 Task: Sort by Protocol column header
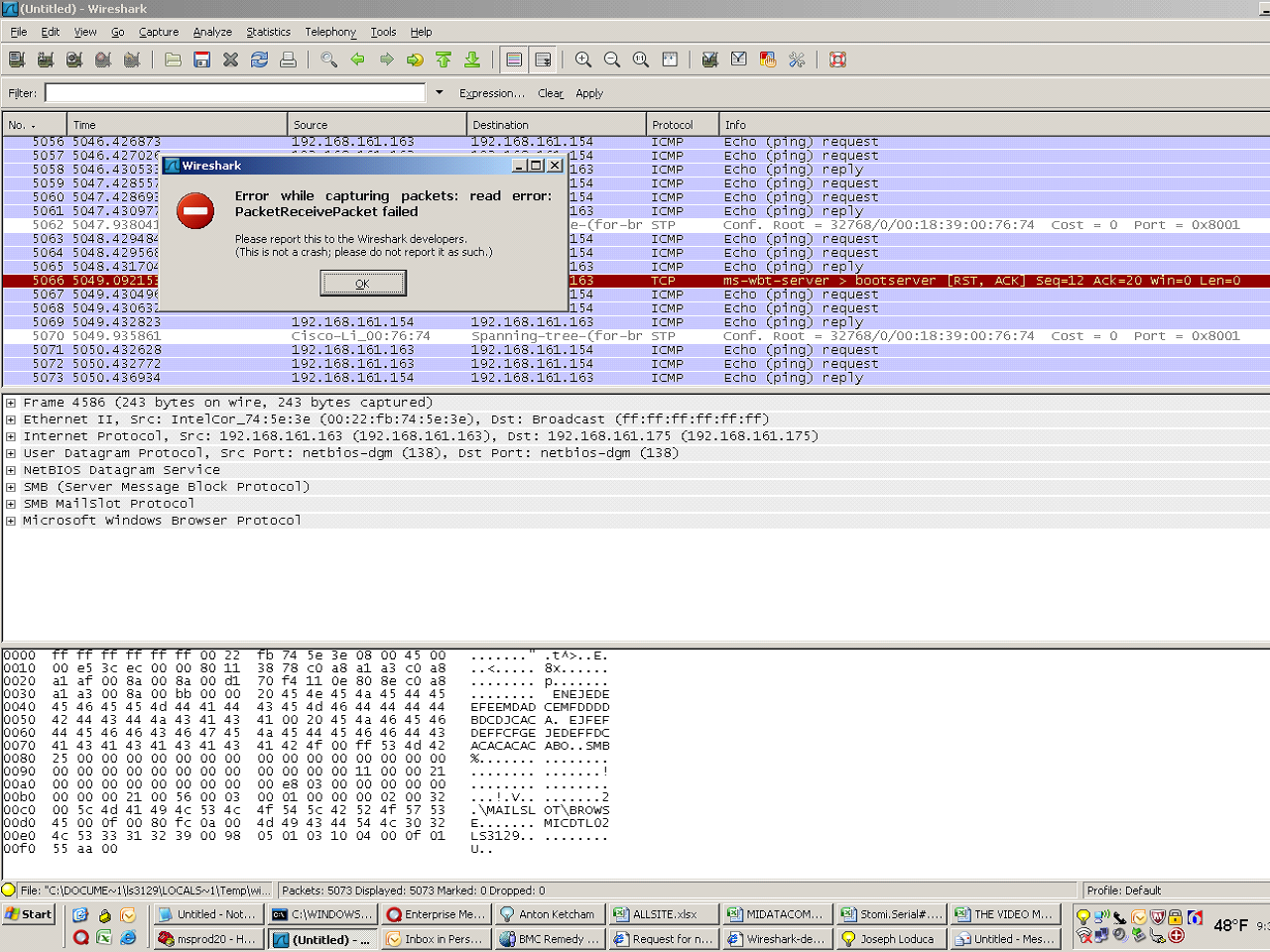click(683, 124)
